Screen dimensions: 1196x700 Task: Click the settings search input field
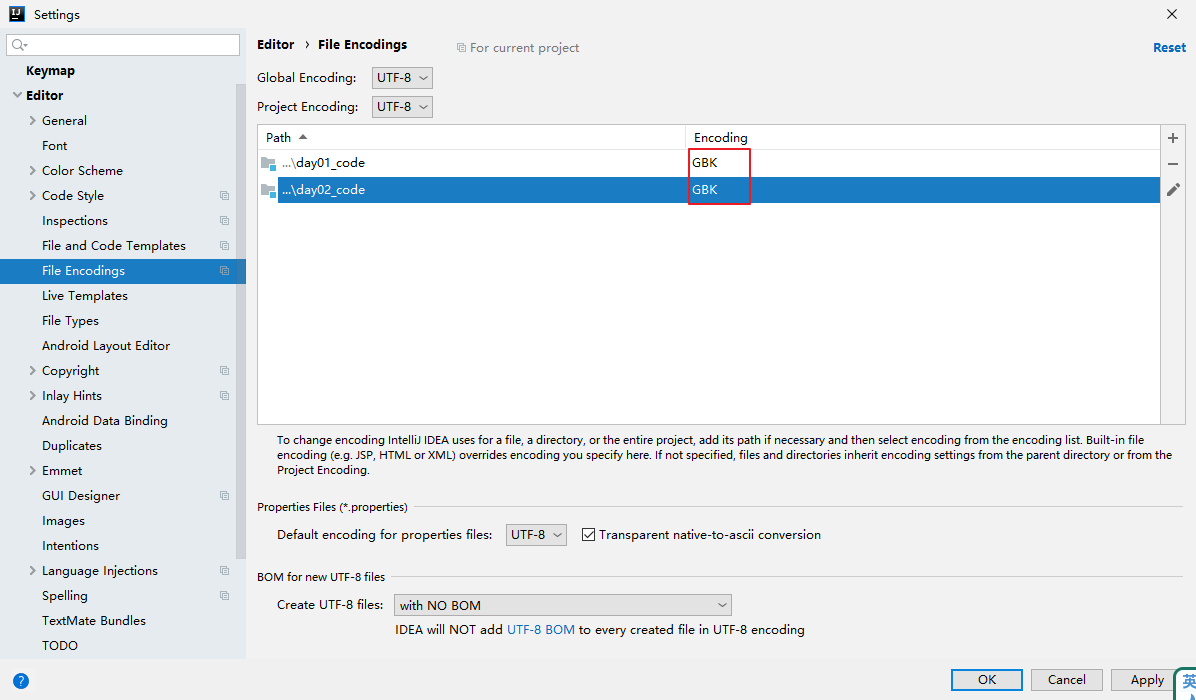pyautogui.click(x=130, y=45)
